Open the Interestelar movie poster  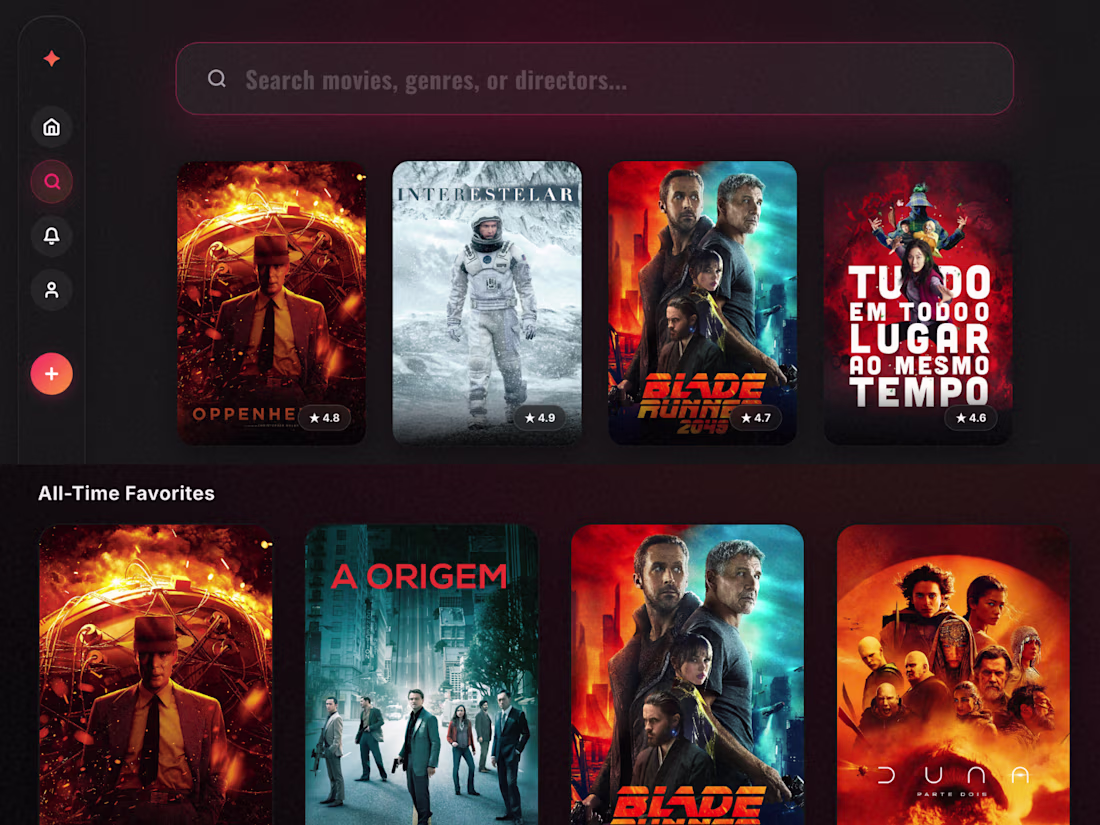487,302
